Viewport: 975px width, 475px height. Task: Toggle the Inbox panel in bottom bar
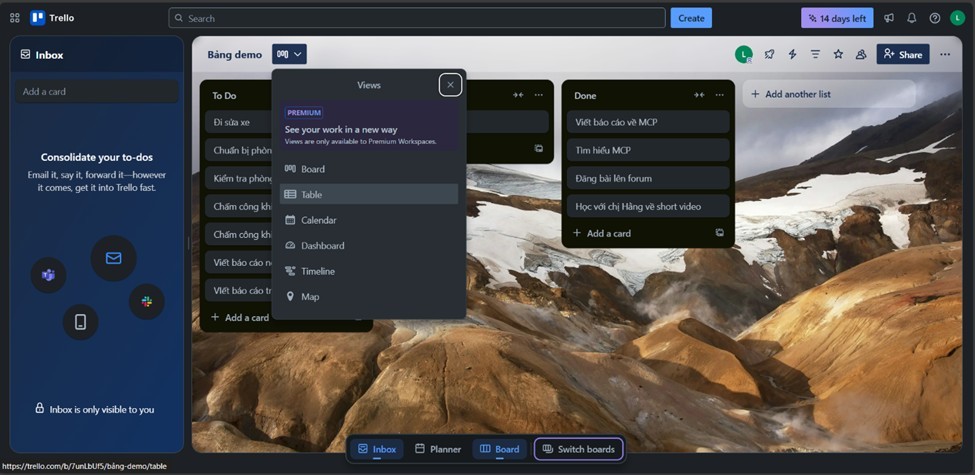click(x=377, y=449)
